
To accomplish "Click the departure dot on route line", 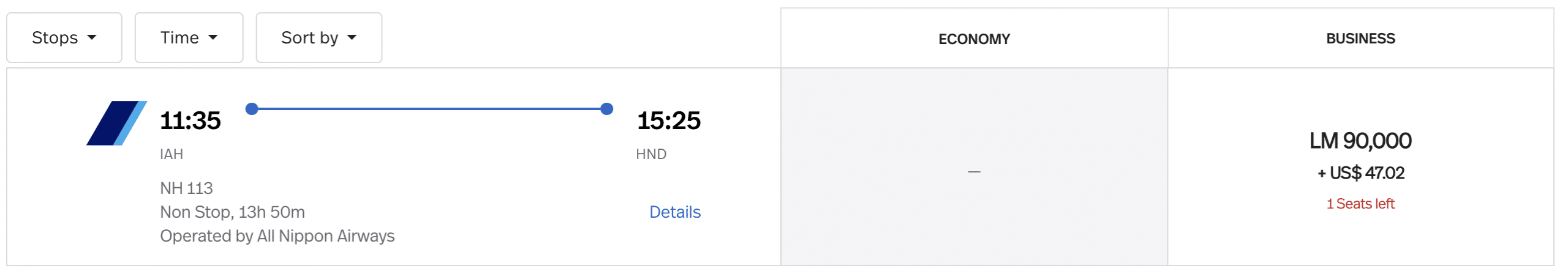I will point(252,109).
